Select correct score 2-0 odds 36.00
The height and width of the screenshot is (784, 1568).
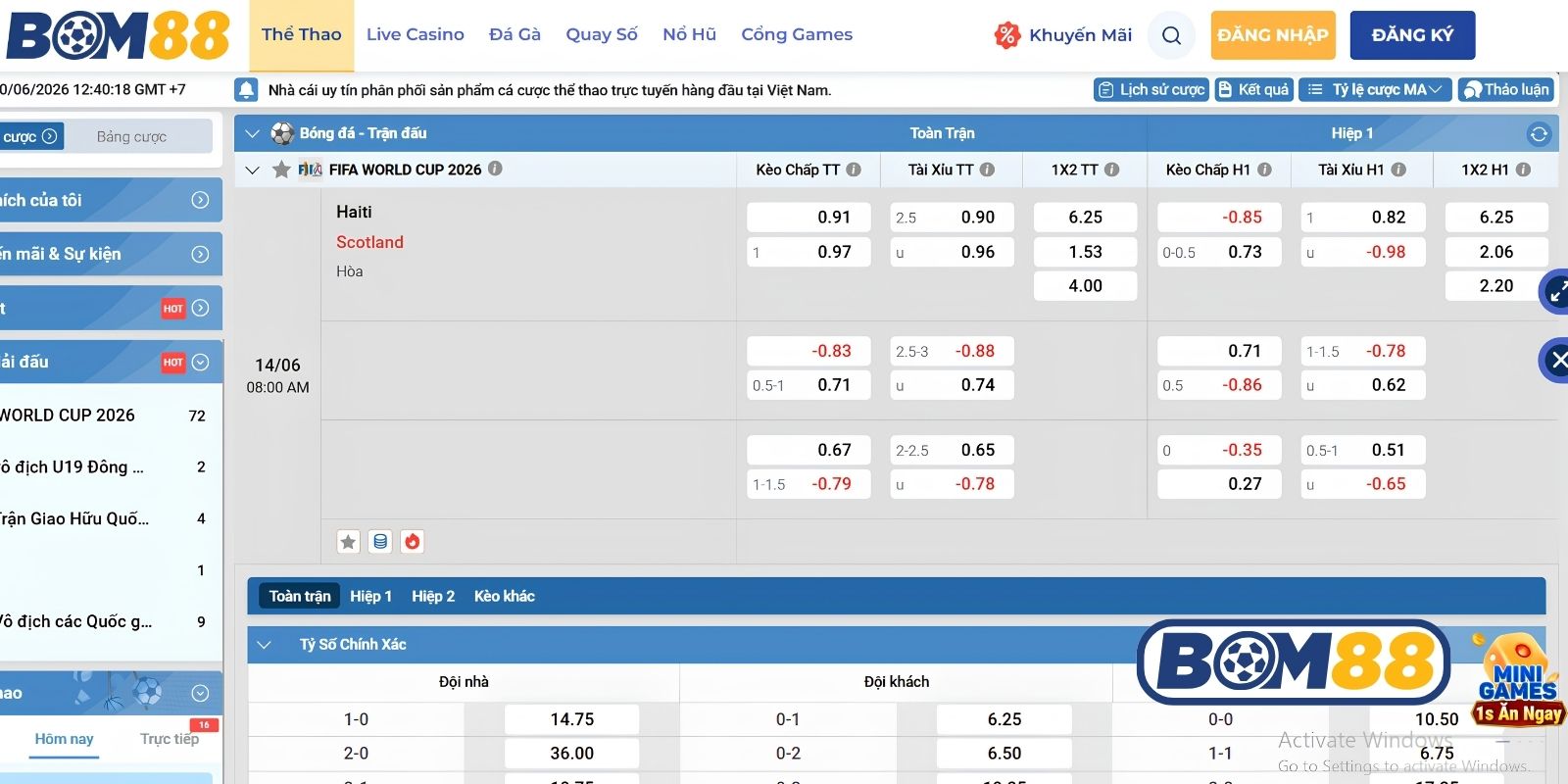[571, 754]
